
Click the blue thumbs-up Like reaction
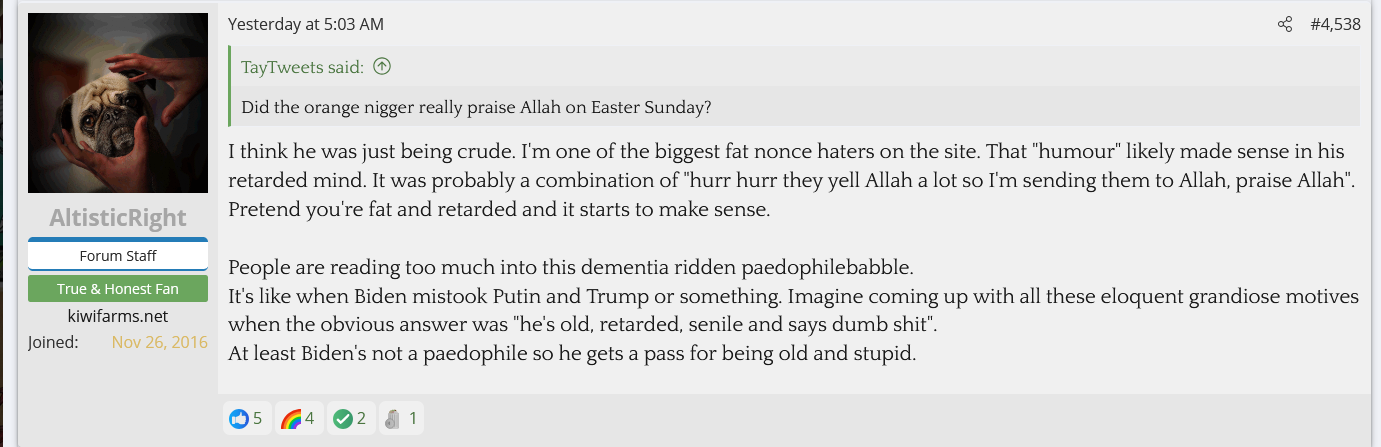pos(238,419)
